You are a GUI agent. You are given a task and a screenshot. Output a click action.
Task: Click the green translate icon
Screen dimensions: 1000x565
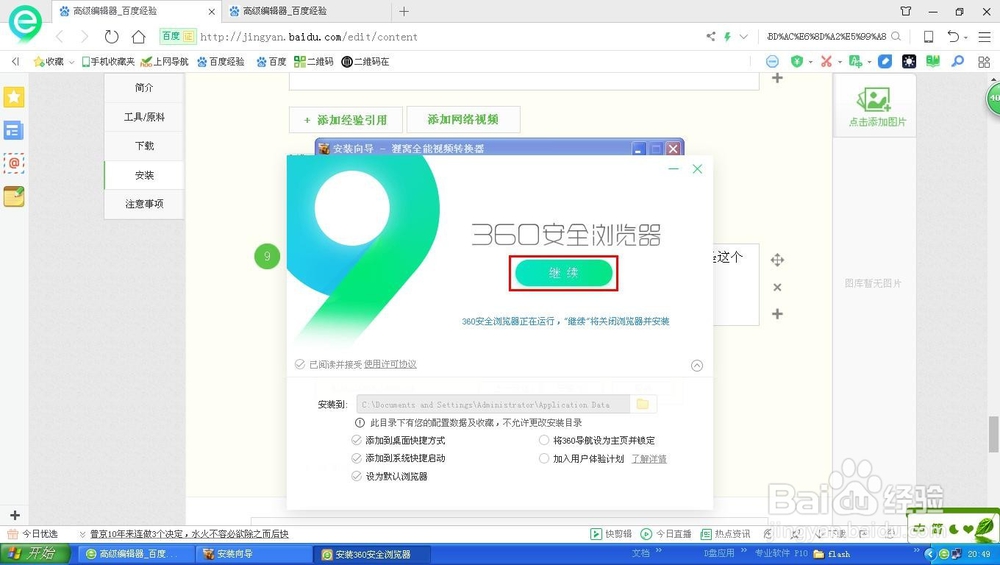[x=855, y=61]
